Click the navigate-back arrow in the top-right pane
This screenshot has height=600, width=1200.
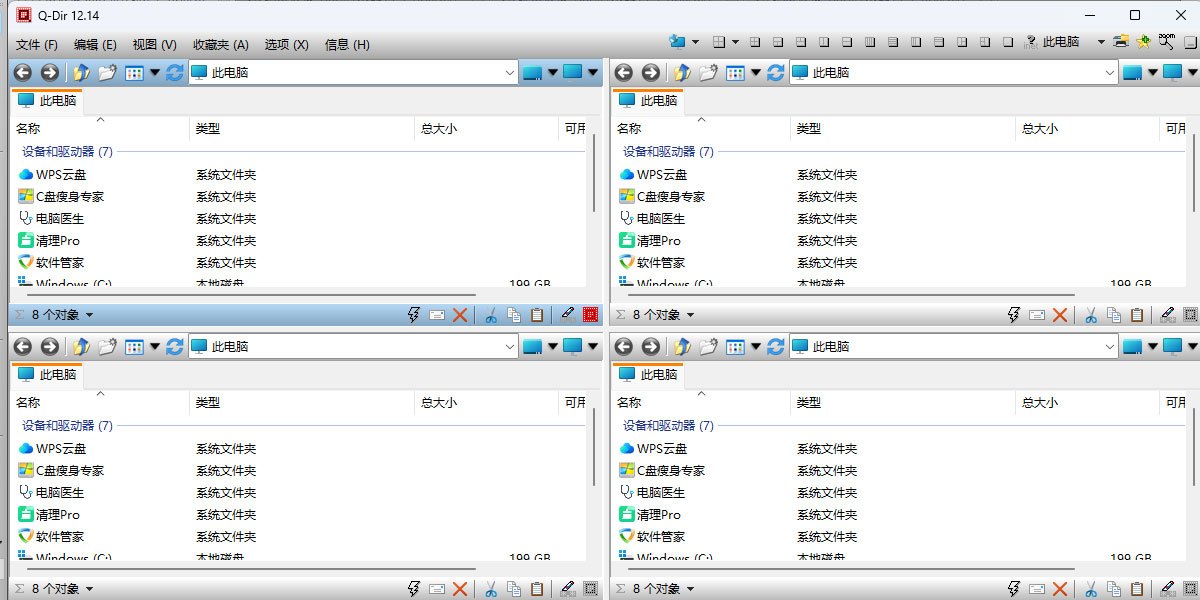coord(623,72)
